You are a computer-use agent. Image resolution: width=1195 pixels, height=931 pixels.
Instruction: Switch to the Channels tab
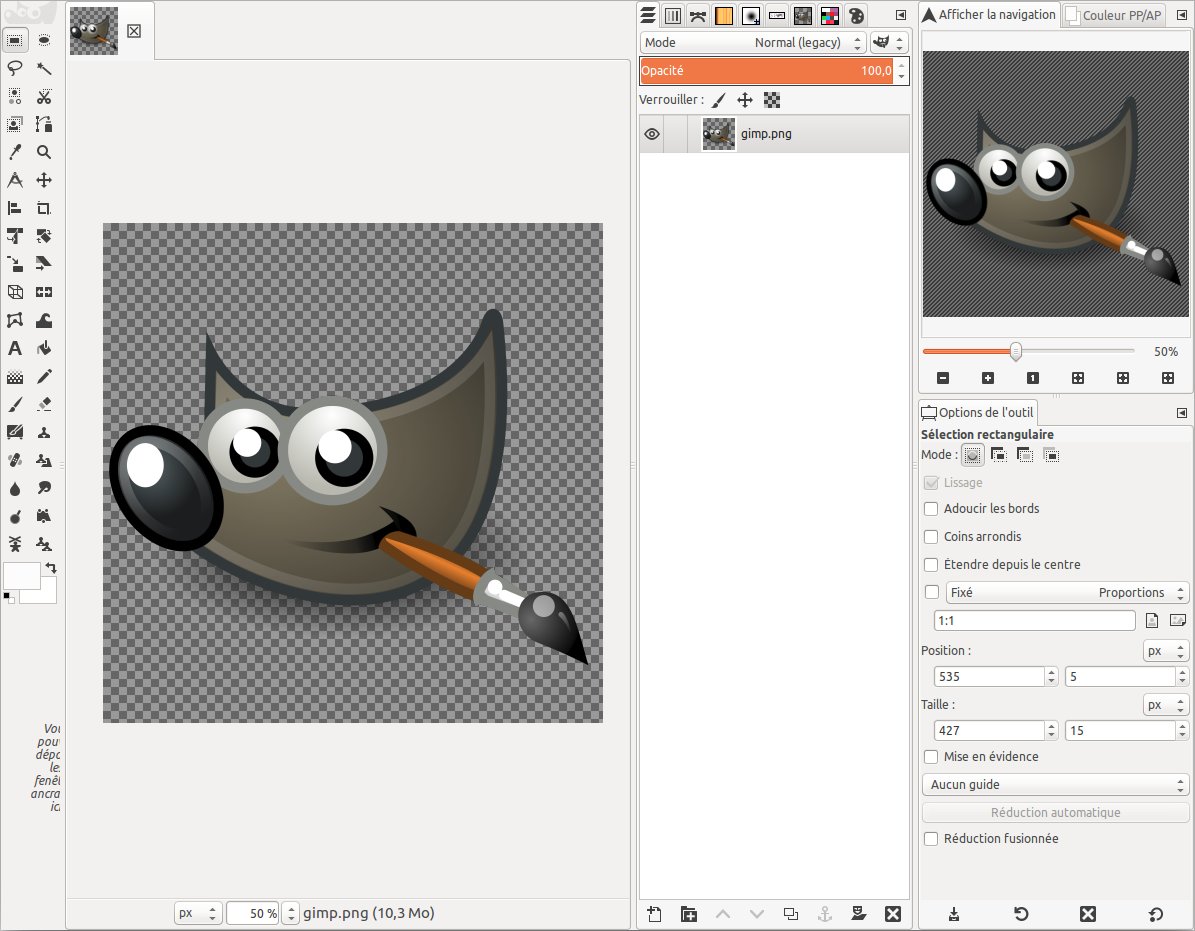pyautogui.click(x=673, y=15)
